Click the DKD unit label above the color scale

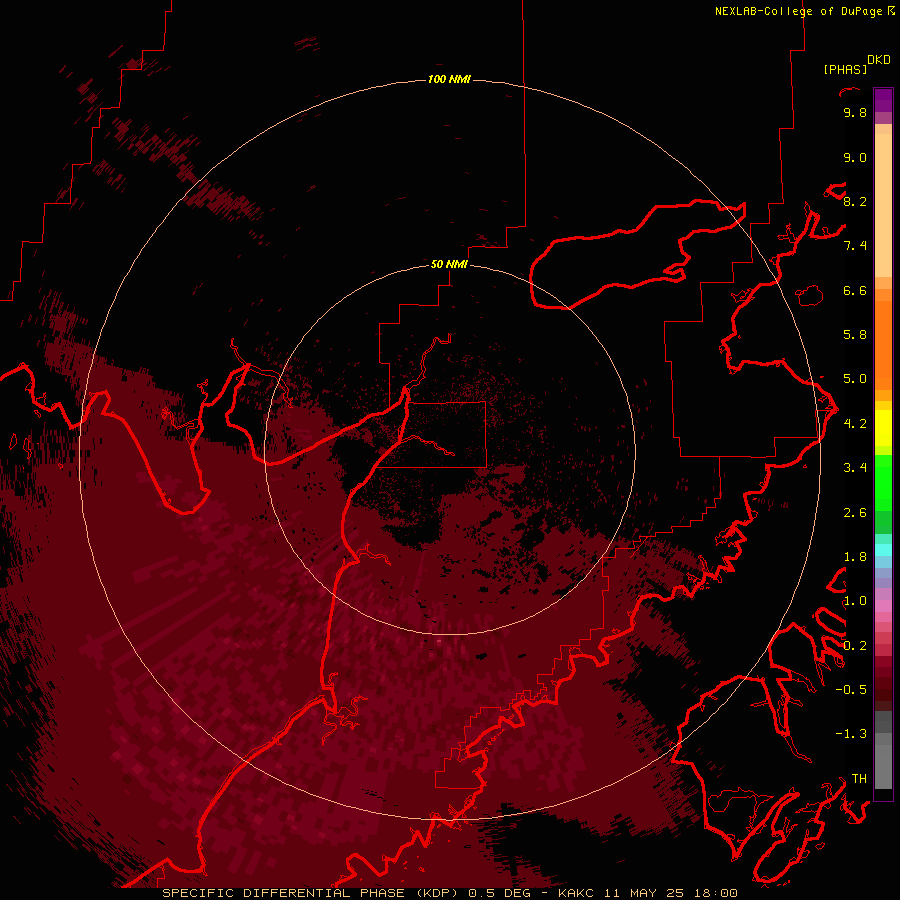879,60
